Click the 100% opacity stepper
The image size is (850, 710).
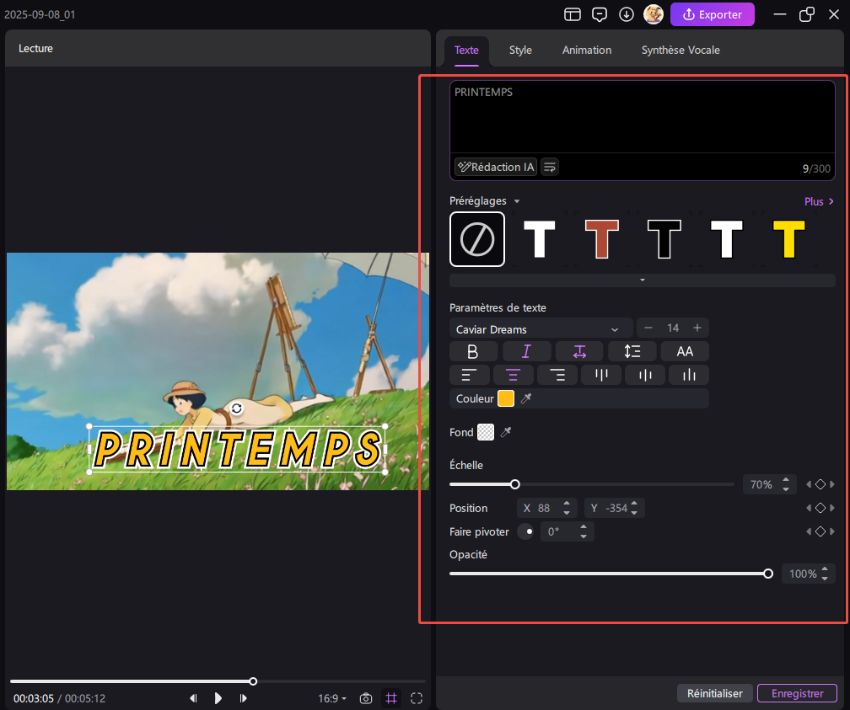(x=825, y=573)
